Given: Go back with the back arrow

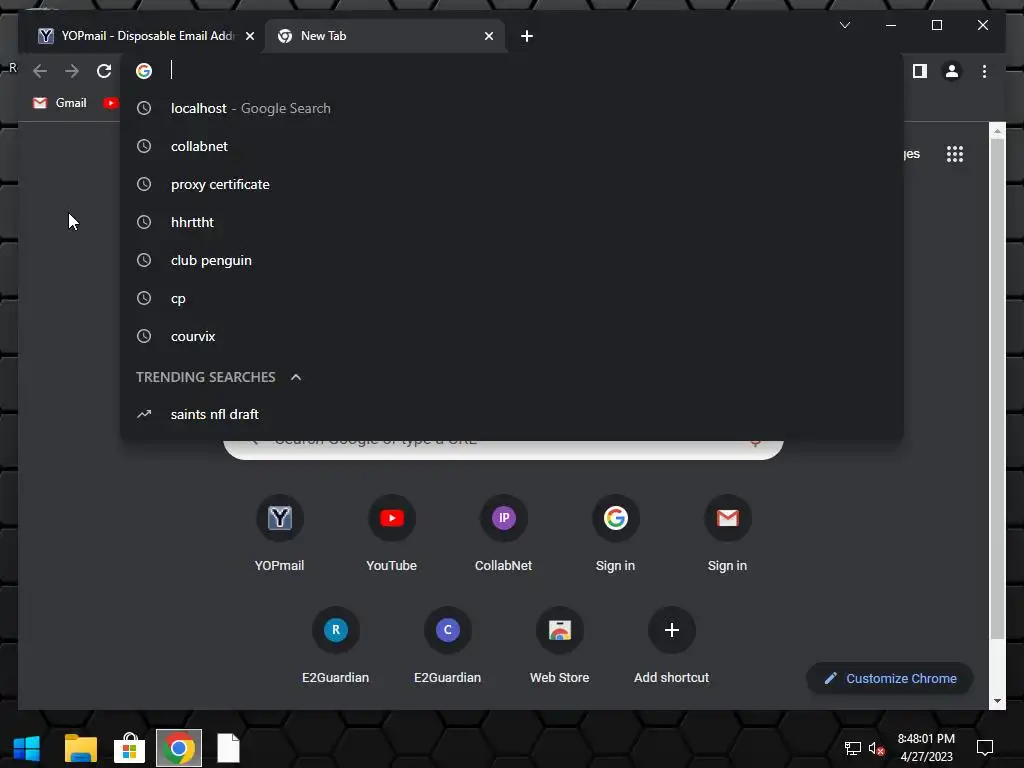Looking at the screenshot, I should 40,71.
